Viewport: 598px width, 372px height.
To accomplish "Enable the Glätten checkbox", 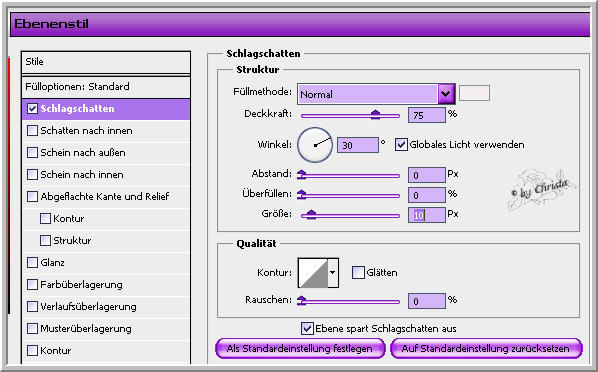I will tap(358, 272).
